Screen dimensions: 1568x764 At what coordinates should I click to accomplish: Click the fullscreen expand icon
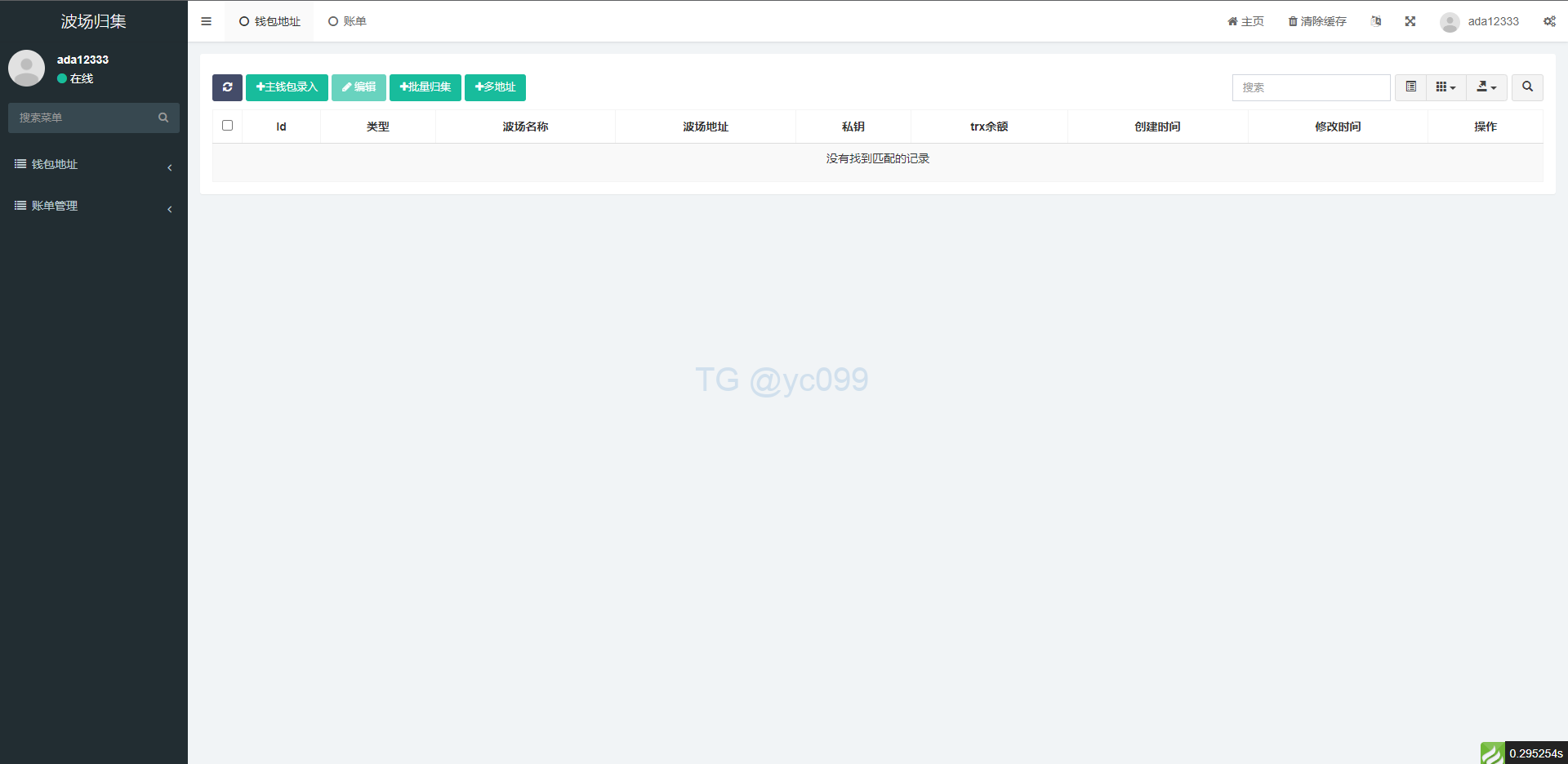pos(1410,21)
